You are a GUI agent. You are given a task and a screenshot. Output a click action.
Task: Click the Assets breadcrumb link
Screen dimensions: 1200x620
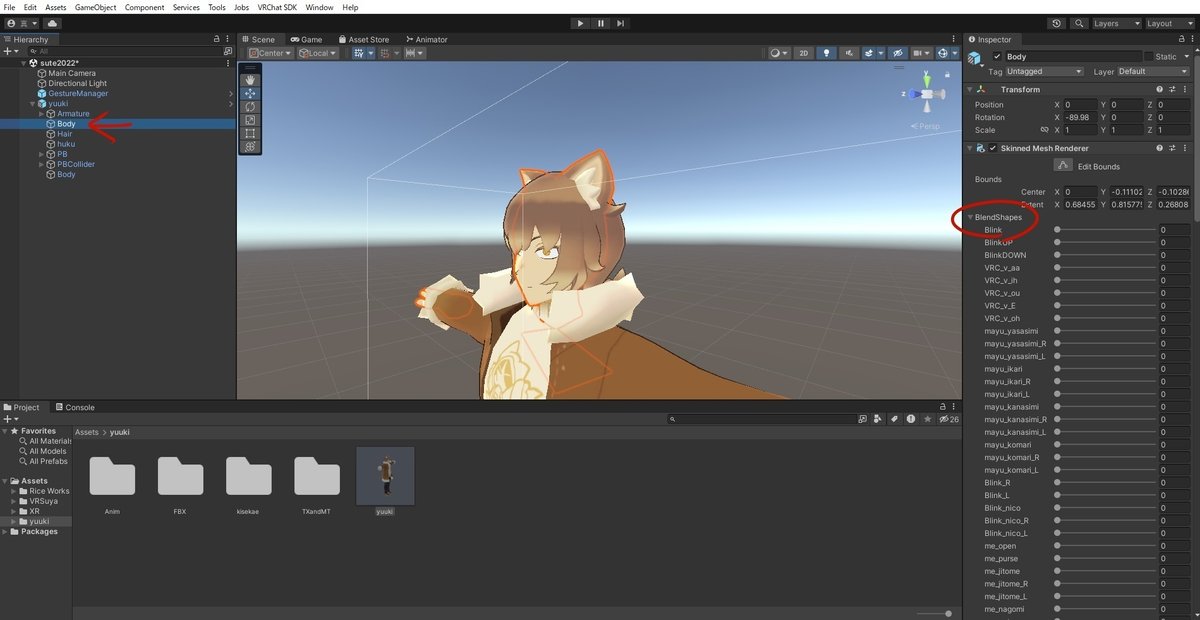(x=87, y=432)
